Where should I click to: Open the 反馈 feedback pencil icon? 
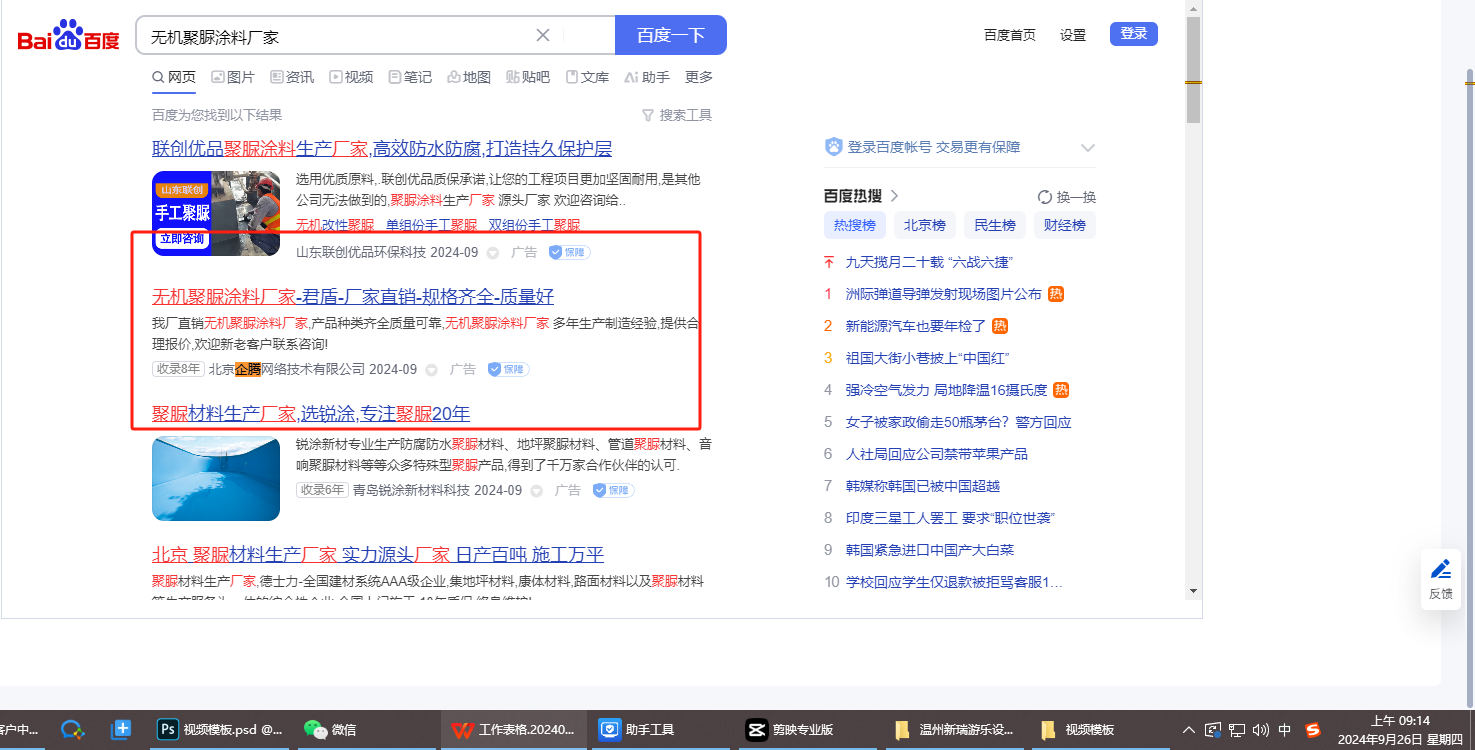[x=1441, y=579]
